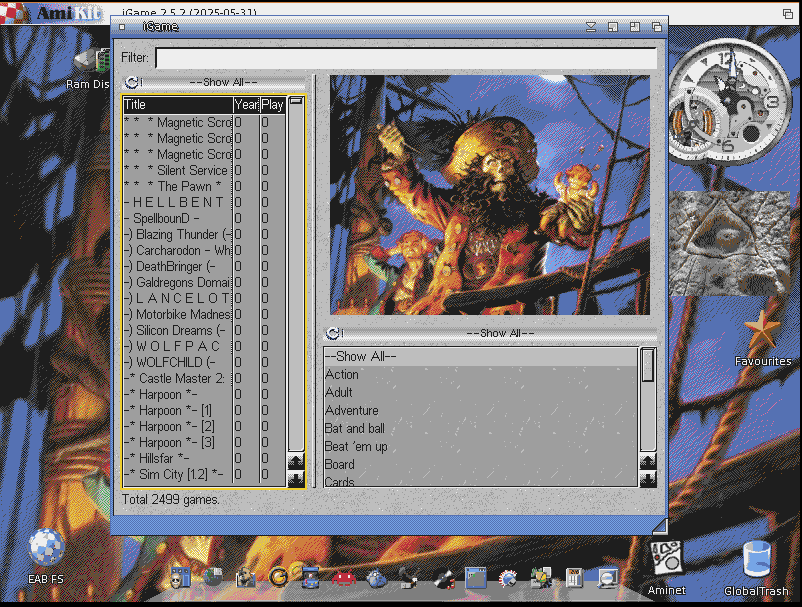The image size is (802, 607).
Task: Select the Carcharodon game row
Action: 205,251
